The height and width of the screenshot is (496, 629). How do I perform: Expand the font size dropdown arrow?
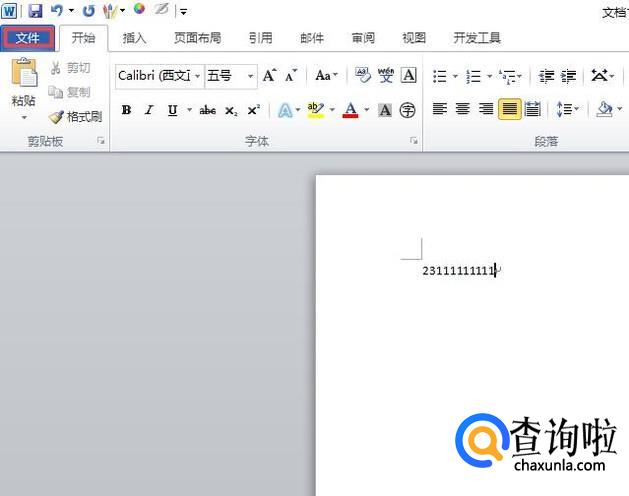pyautogui.click(x=250, y=76)
